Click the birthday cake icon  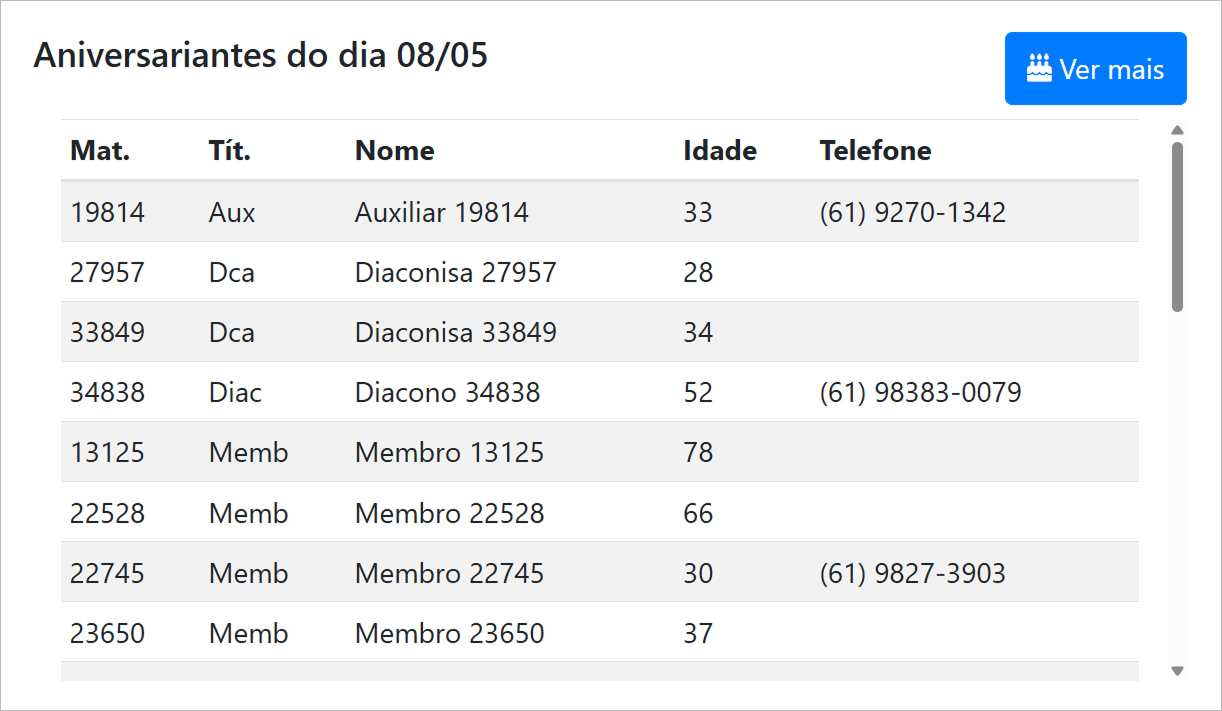1039,69
